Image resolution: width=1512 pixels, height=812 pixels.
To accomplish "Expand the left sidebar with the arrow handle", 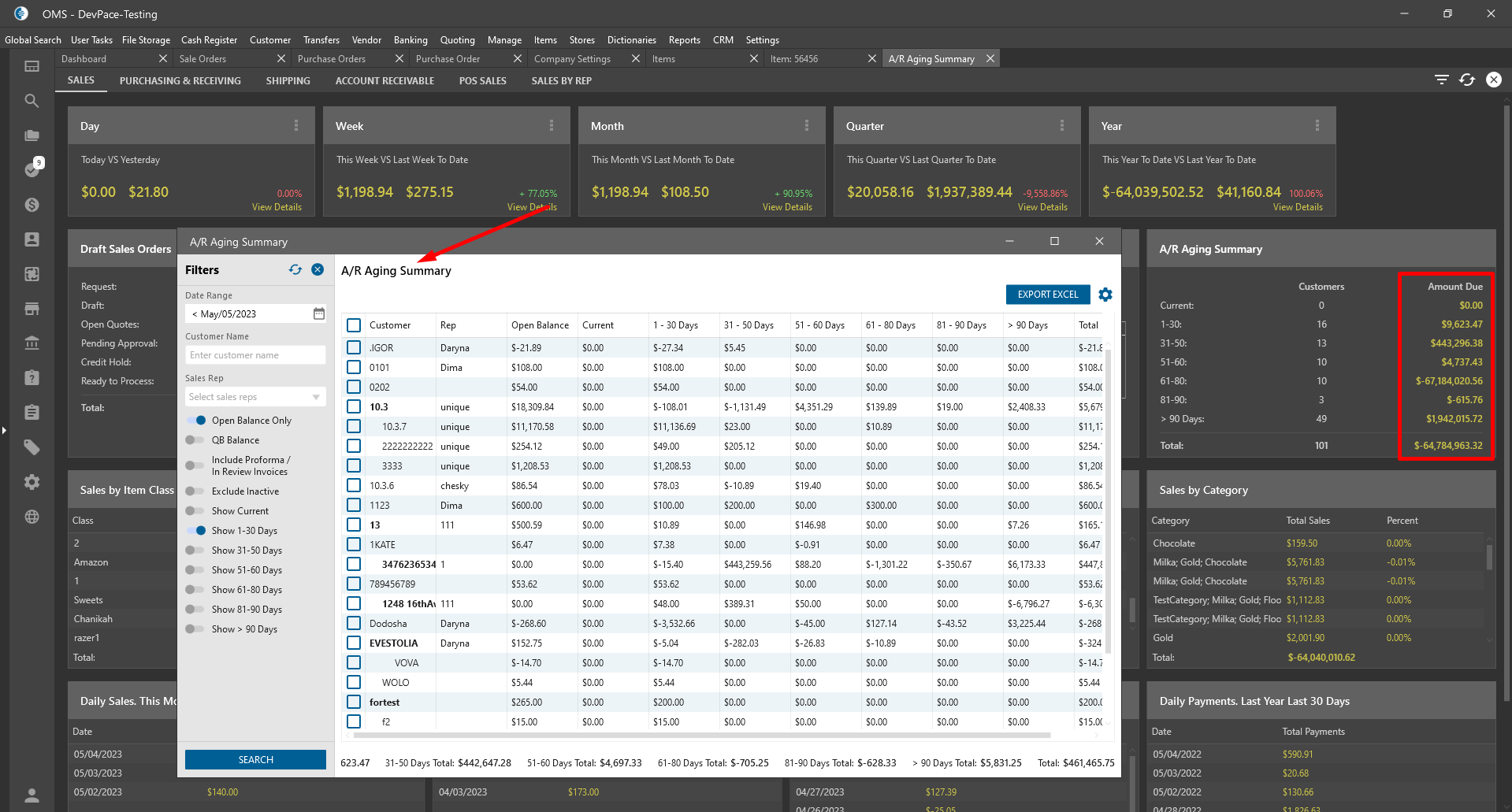I will [4, 430].
